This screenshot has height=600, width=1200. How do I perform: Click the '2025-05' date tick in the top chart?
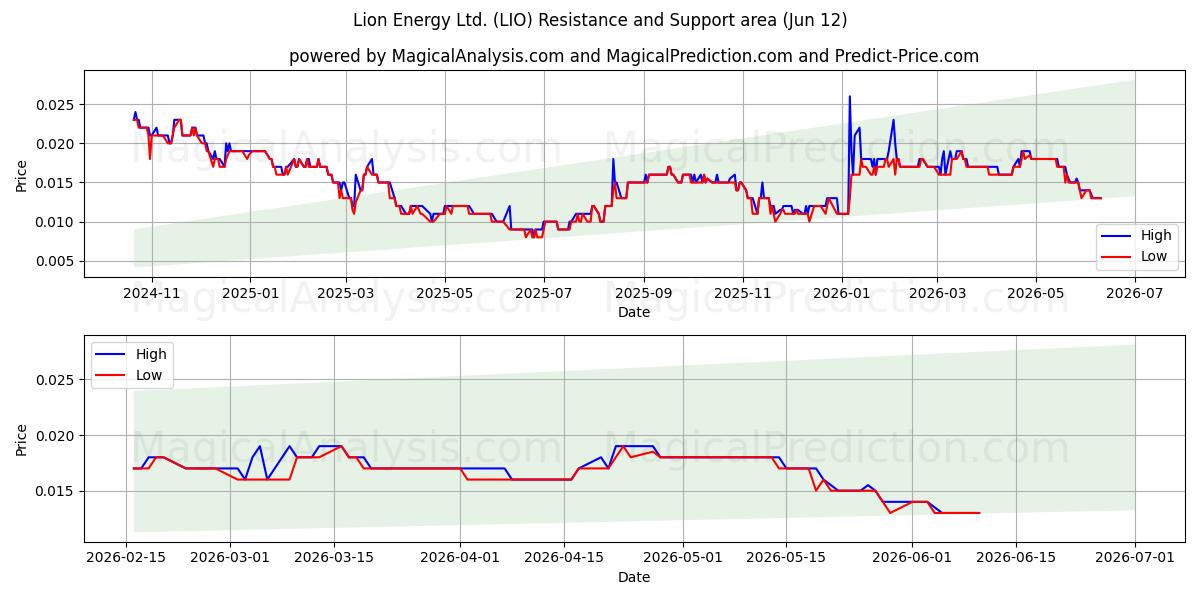(444, 293)
